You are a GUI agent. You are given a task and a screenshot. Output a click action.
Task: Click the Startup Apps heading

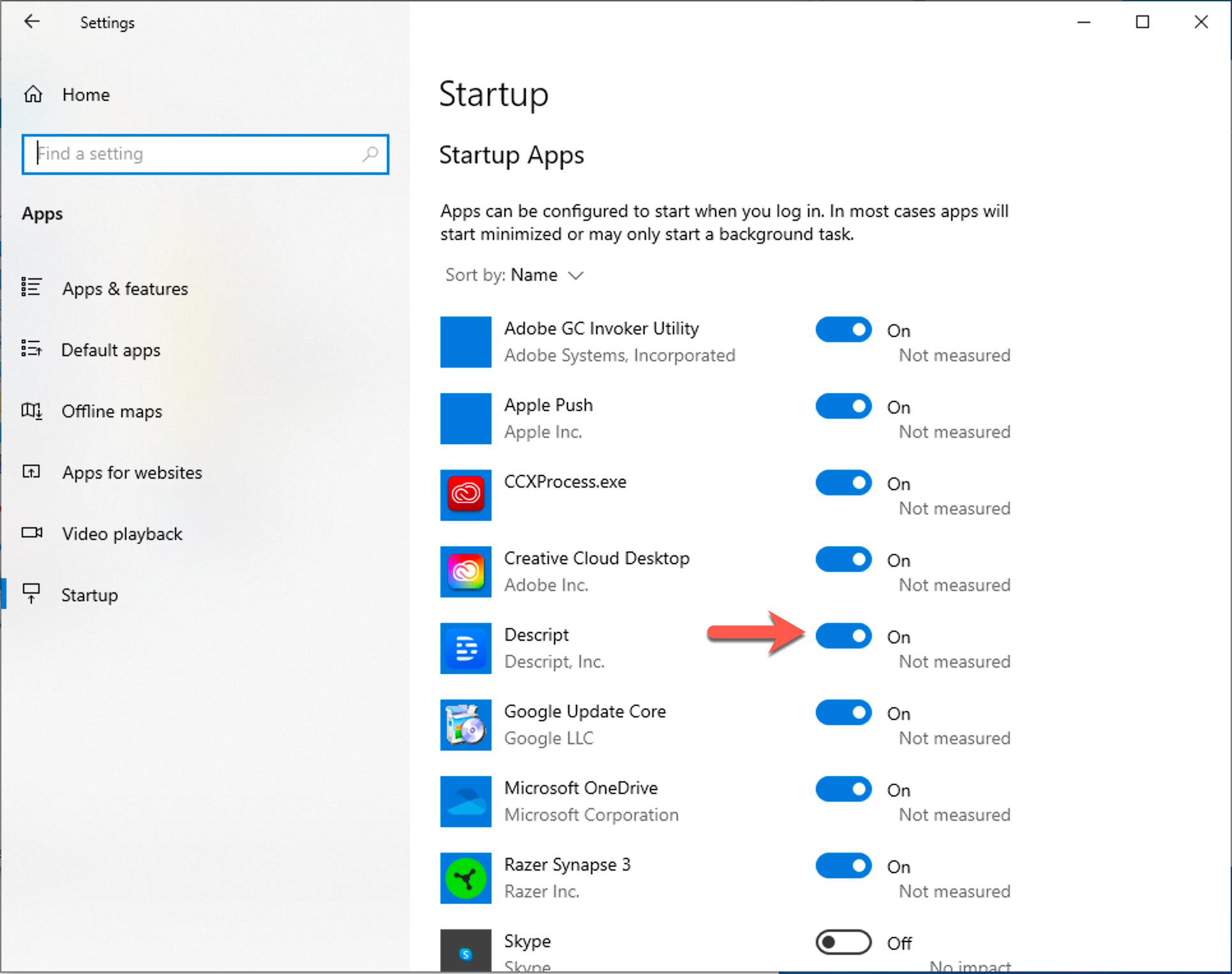tap(511, 156)
